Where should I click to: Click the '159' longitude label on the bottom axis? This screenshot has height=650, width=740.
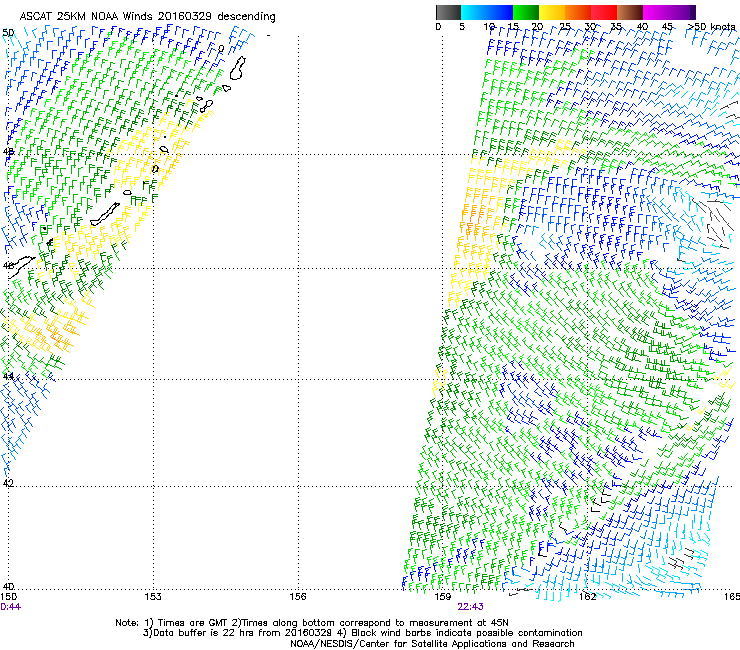coord(443,597)
